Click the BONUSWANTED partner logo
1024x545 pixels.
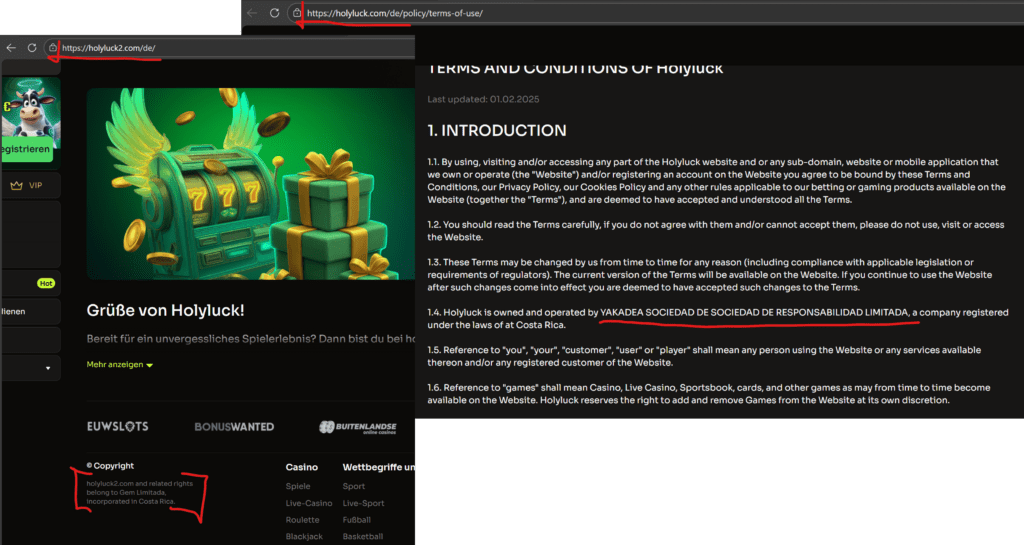tap(234, 427)
